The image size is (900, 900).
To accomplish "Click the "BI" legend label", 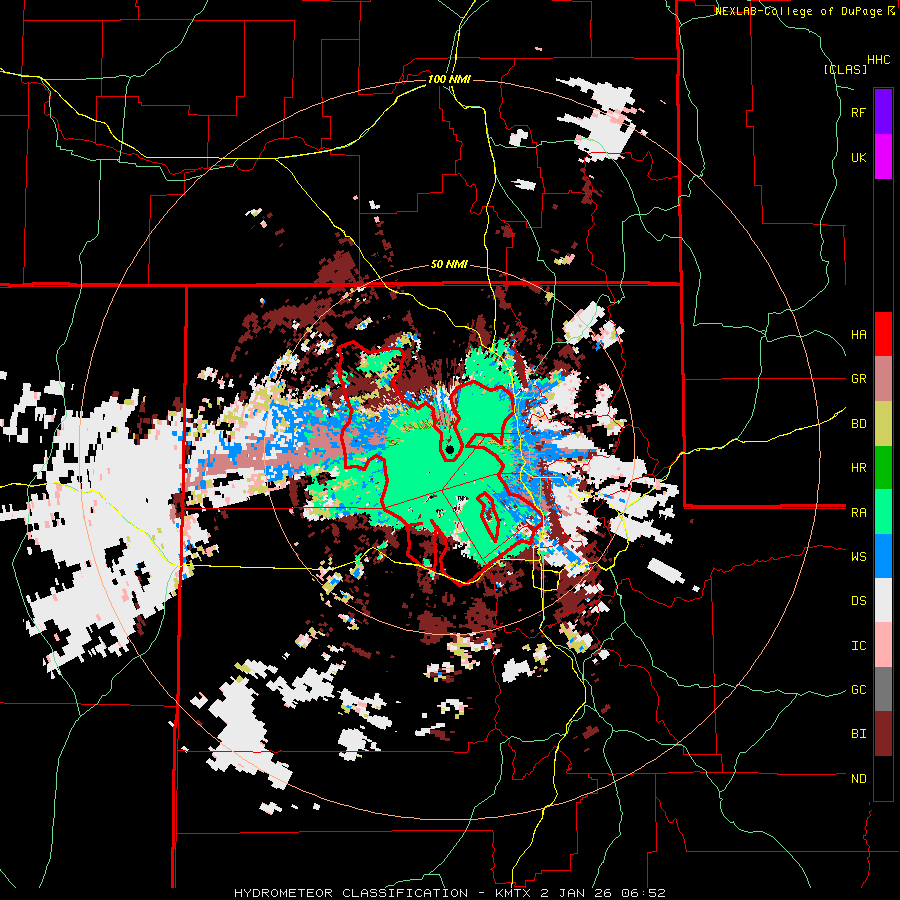I will click(858, 734).
